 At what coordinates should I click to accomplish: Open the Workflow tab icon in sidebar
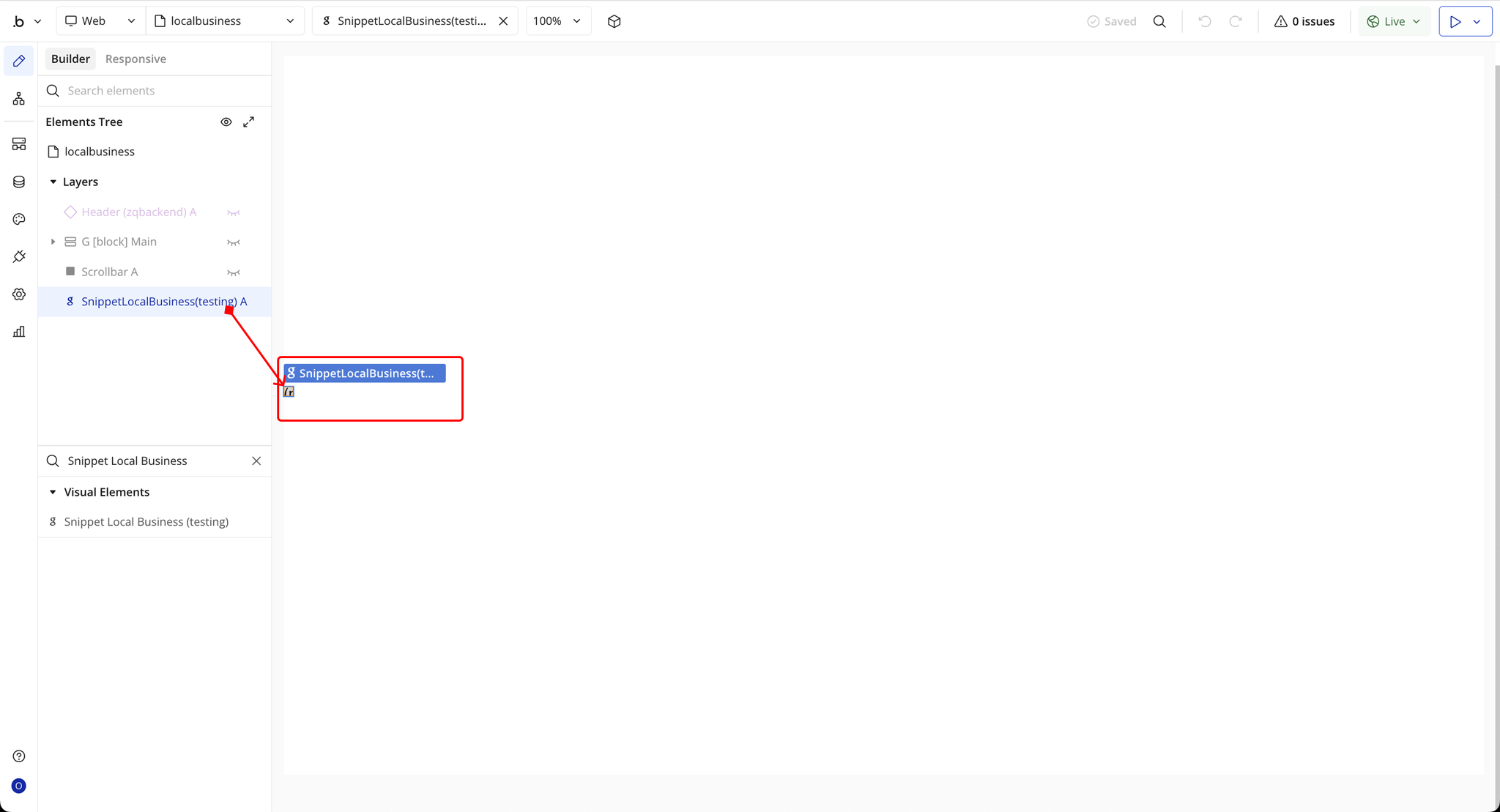19,98
